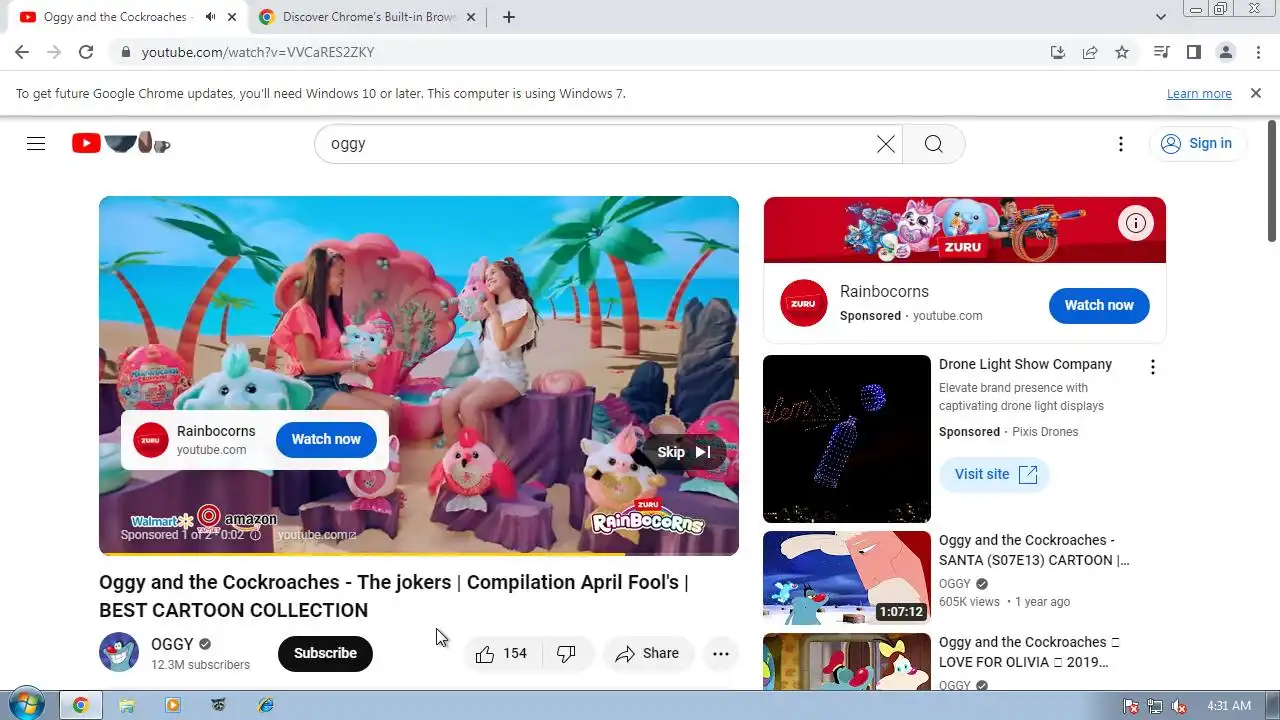This screenshot has width=1280, height=720.
Task: Open LOVE FOR OLIVIA video title
Action: (x=1029, y=652)
